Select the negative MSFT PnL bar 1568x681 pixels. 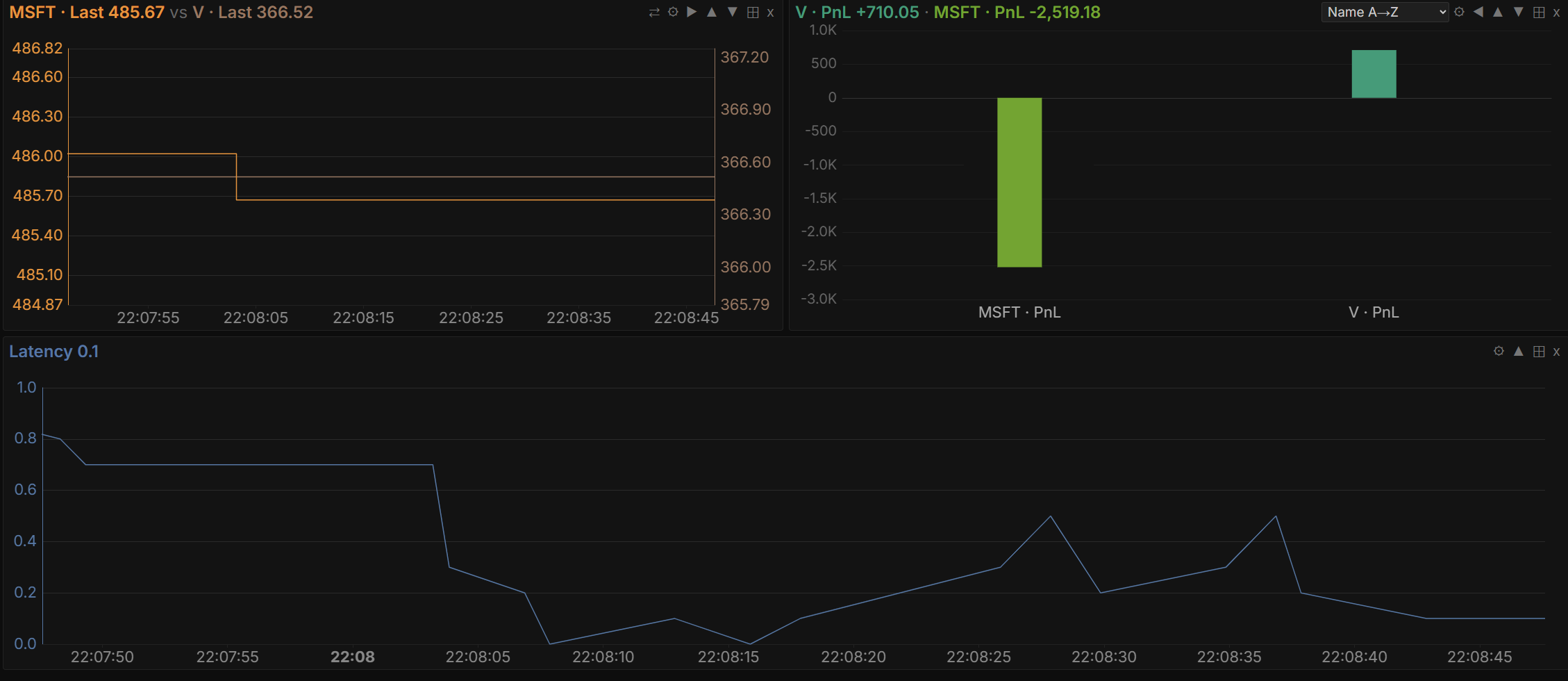click(1019, 182)
